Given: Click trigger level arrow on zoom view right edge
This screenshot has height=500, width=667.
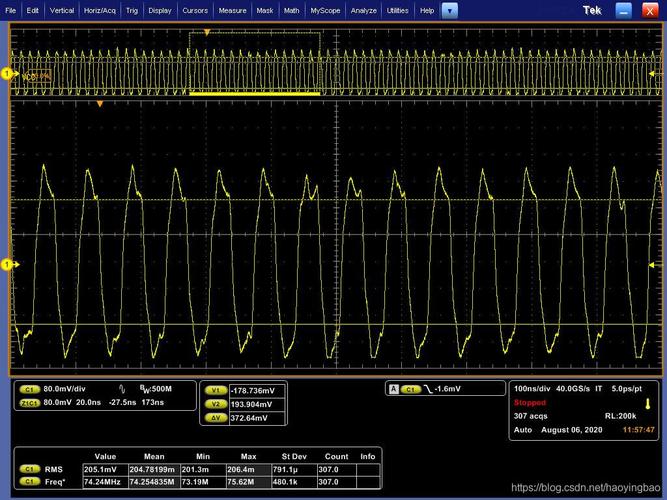Looking at the screenshot, I should click(654, 265).
